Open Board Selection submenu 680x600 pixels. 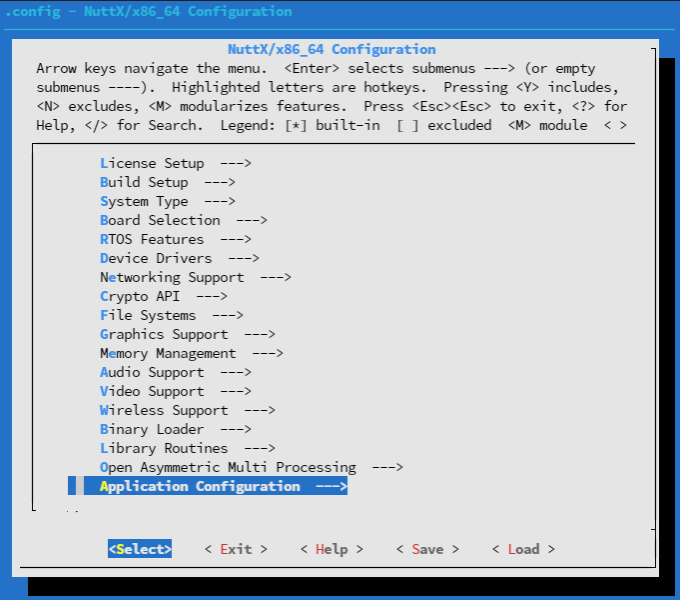pyautogui.click(x=183, y=220)
